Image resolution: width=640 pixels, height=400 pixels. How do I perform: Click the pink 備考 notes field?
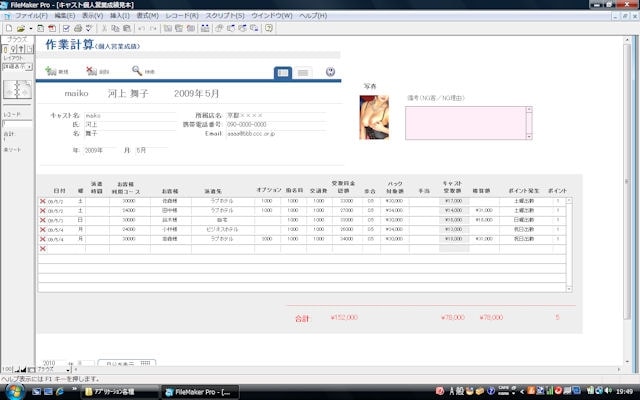(x=468, y=122)
